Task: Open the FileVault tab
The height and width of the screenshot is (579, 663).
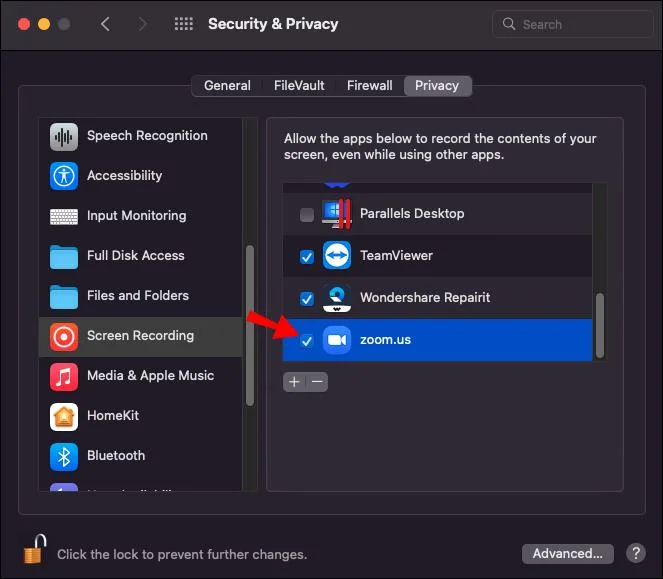Action: coord(299,86)
